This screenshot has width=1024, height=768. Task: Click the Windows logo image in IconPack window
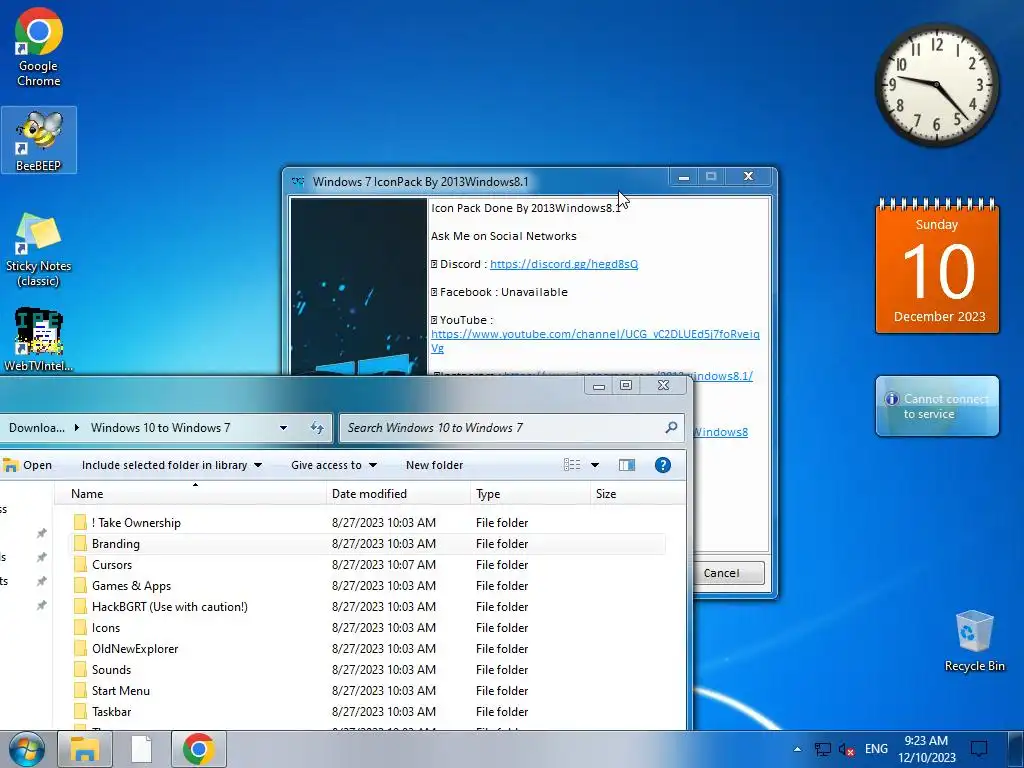coord(359,287)
